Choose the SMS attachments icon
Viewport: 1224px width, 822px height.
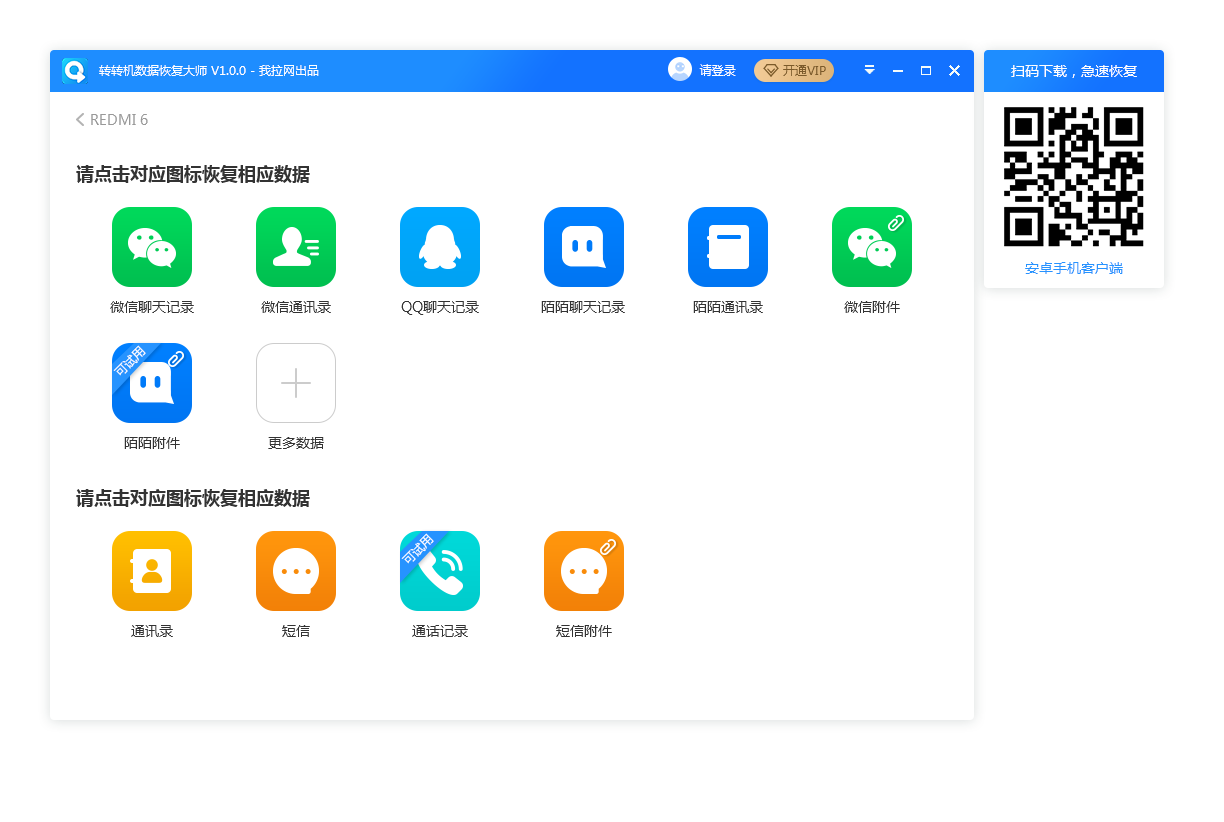[x=584, y=571]
